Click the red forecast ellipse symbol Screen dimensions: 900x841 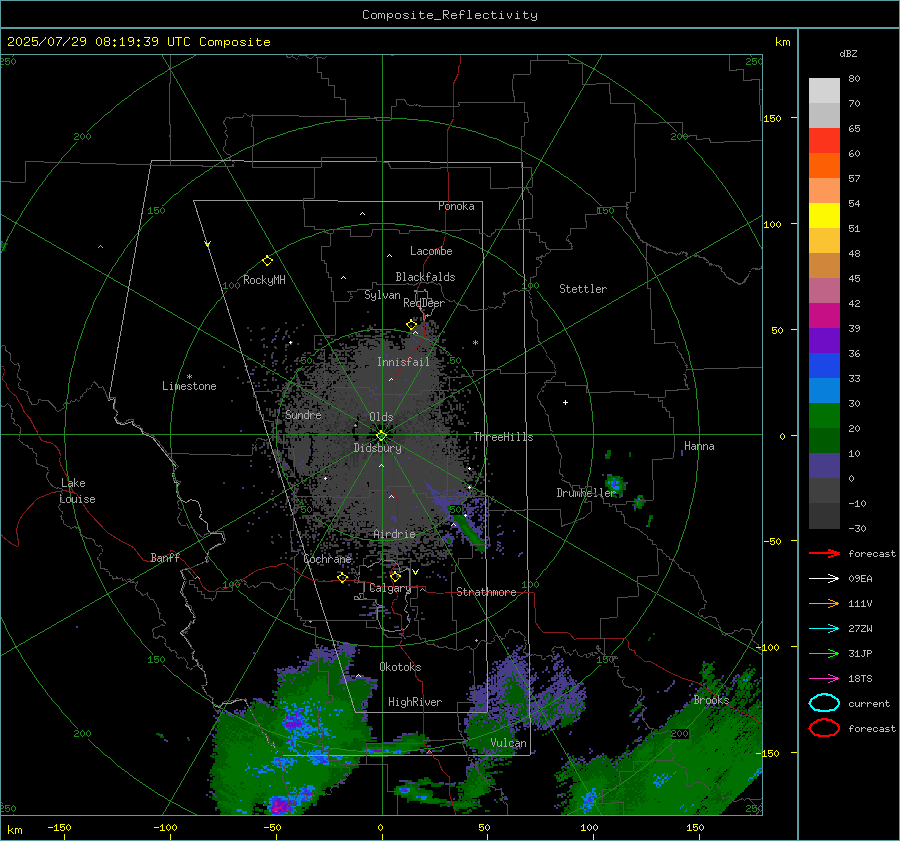pyautogui.click(x=824, y=728)
